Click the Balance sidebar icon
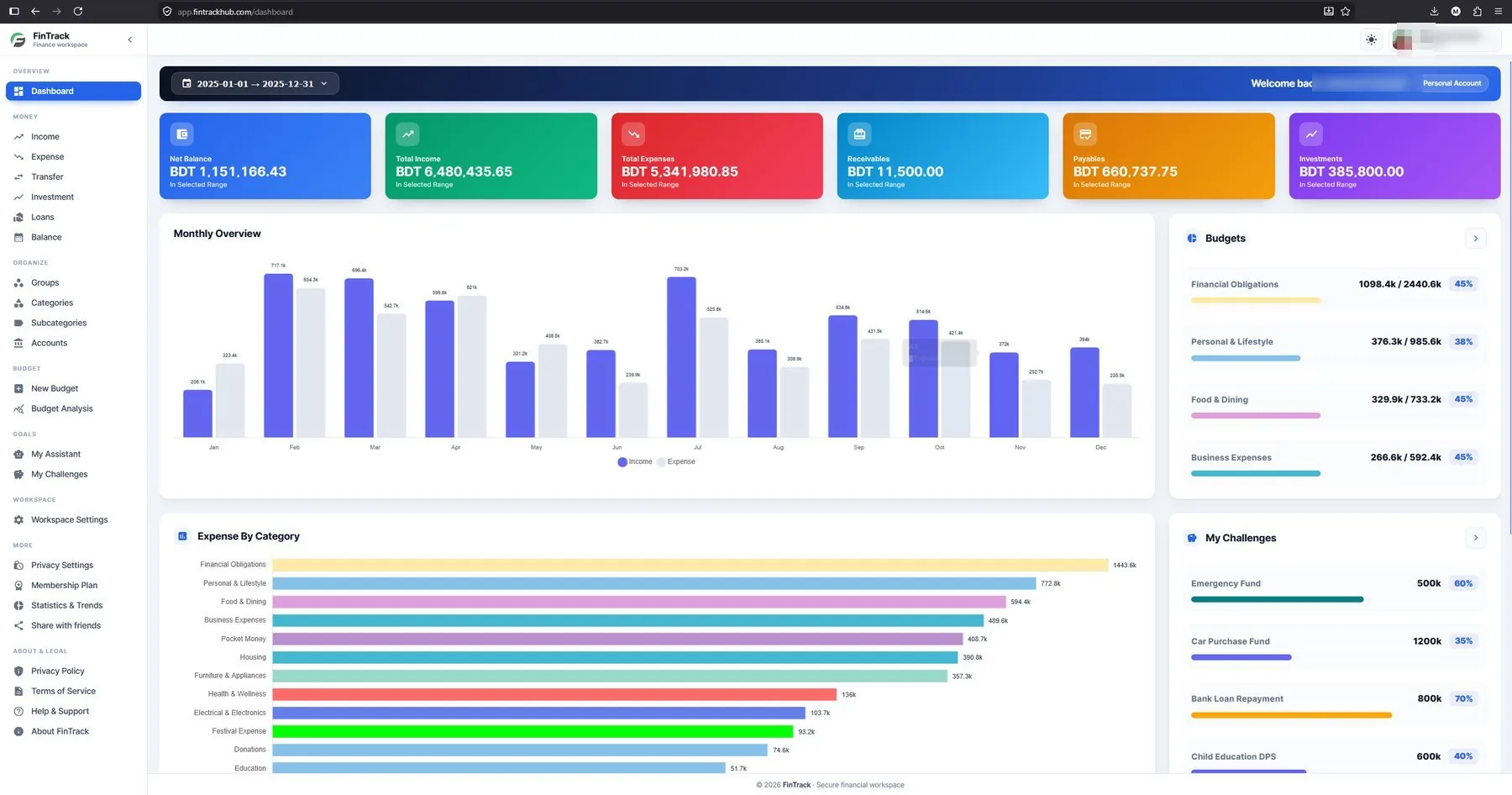The width and height of the screenshot is (1512, 795). pyautogui.click(x=18, y=237)
